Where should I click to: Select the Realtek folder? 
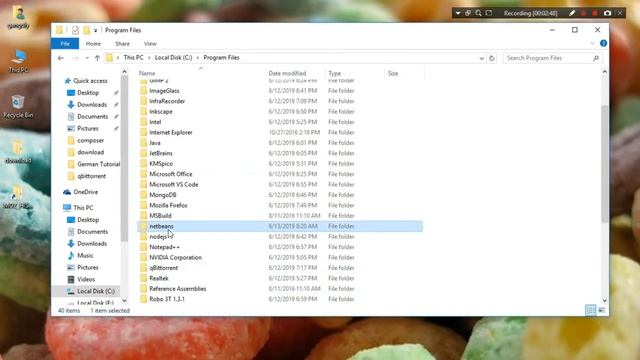click(159, 278)
